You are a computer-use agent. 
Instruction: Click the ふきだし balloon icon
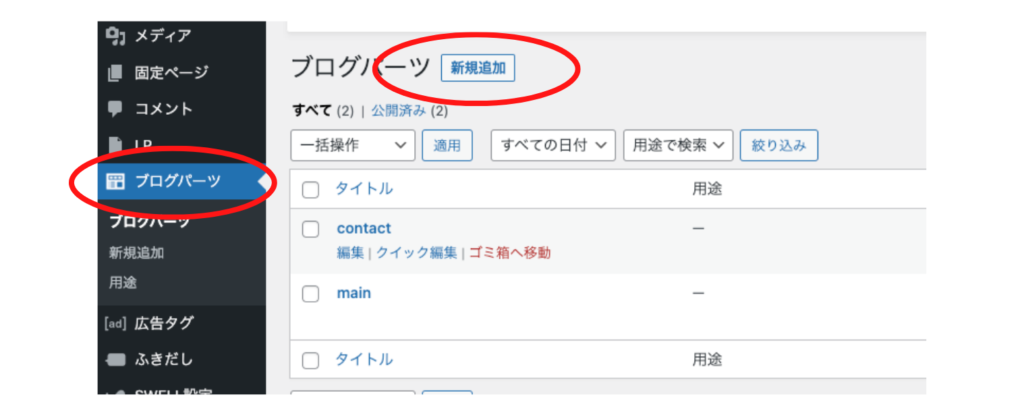pos(115,360)
